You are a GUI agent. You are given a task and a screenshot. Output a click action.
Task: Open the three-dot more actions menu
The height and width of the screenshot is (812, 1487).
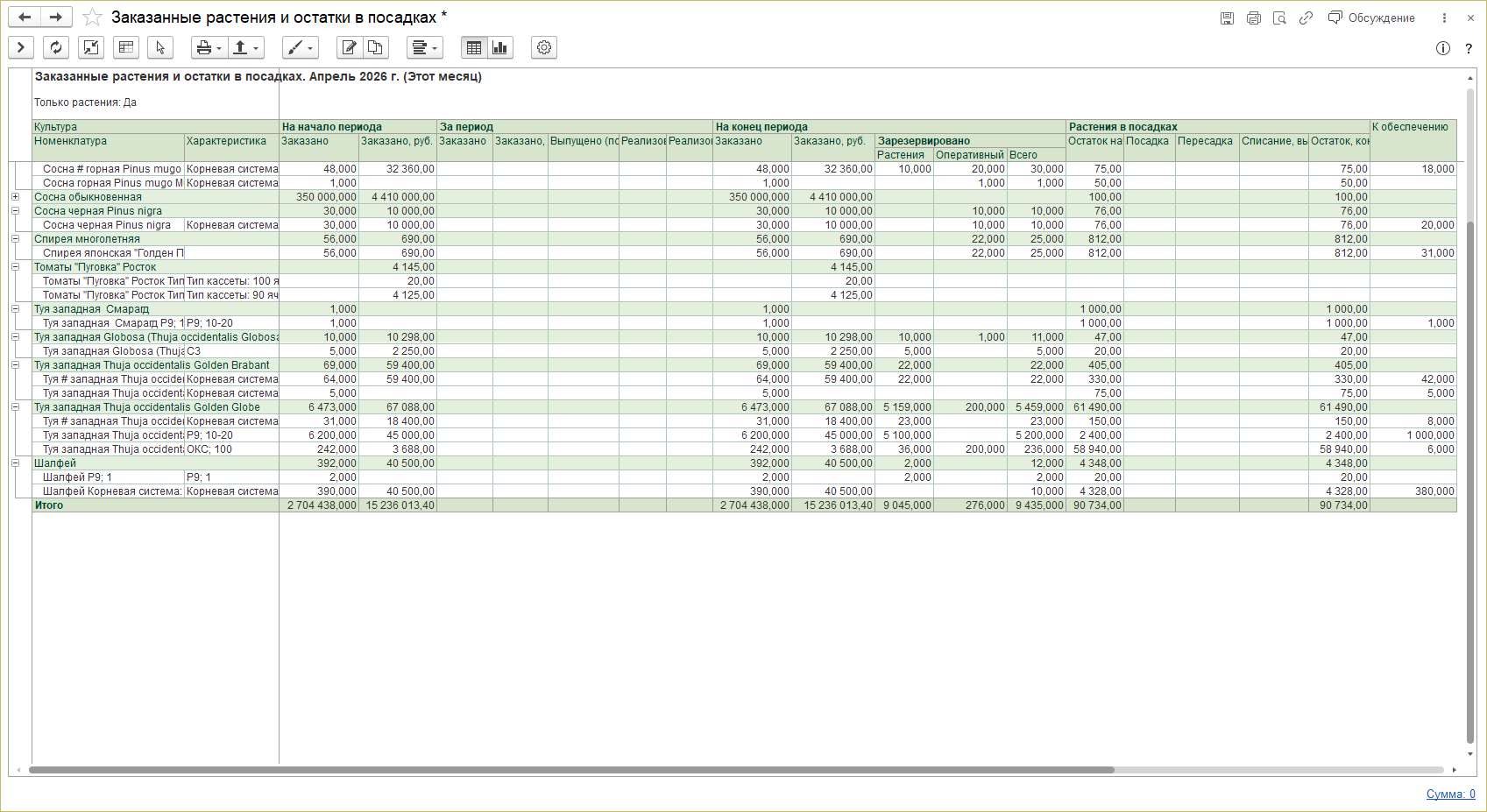pos(1444,18)
